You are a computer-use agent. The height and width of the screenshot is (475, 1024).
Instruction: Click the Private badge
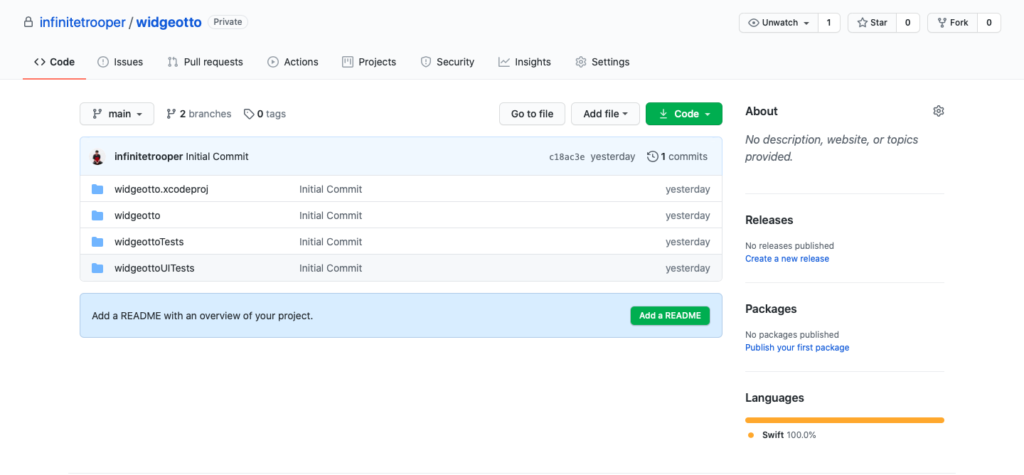(x=228, y=22)
